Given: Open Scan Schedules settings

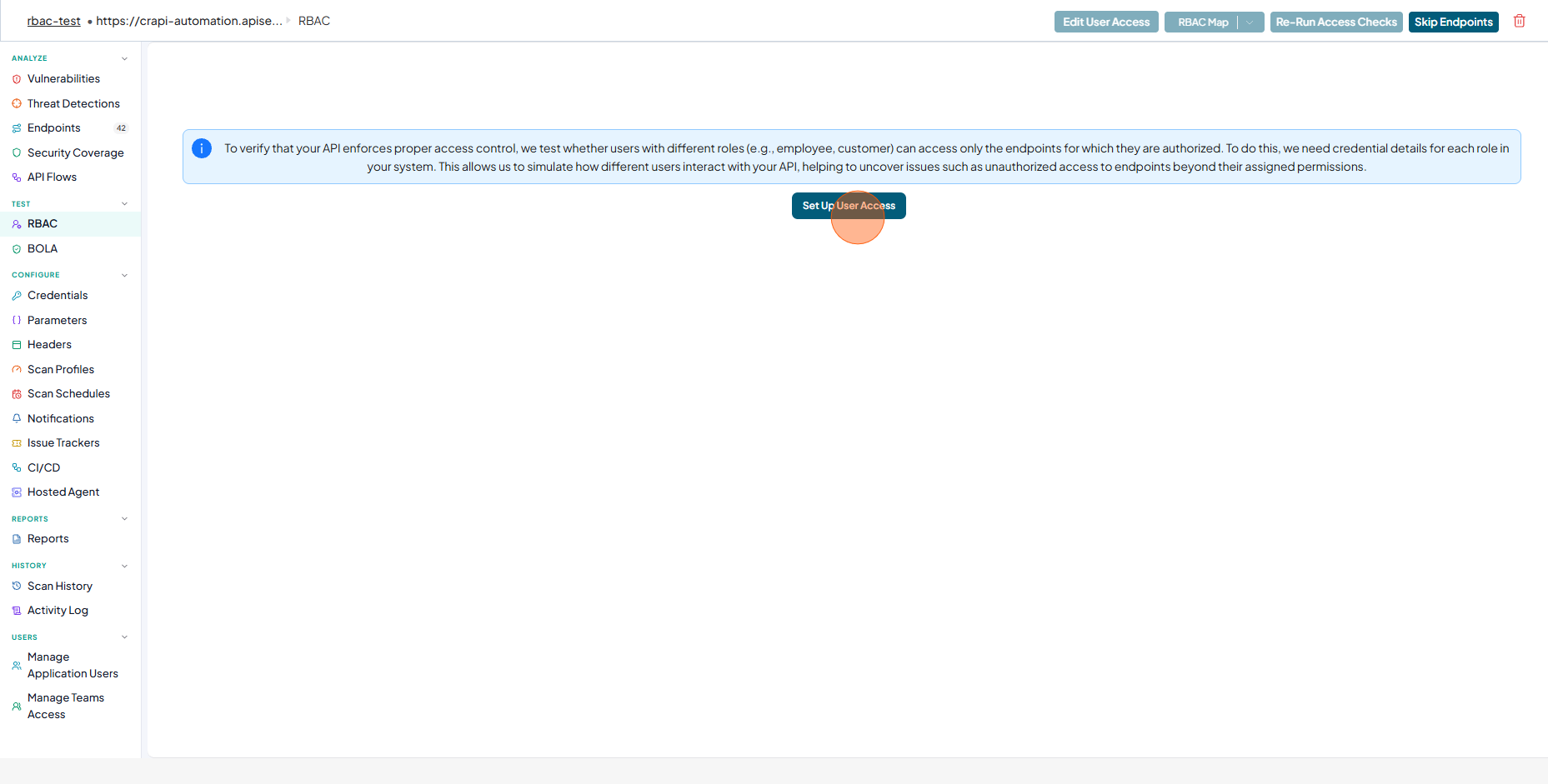Looking at the screenshot, I should coord(70,394).
